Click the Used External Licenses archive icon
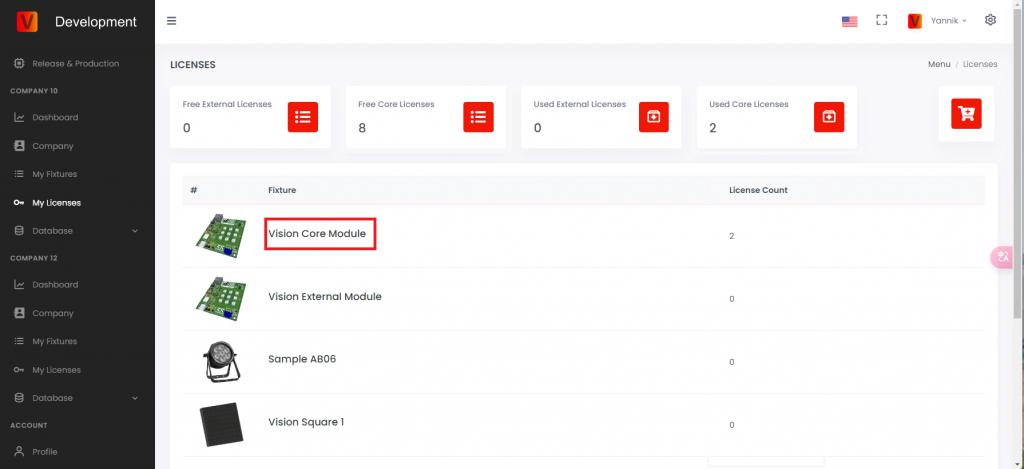Screen dimensions: 1024x469 (x=654, y=117)
